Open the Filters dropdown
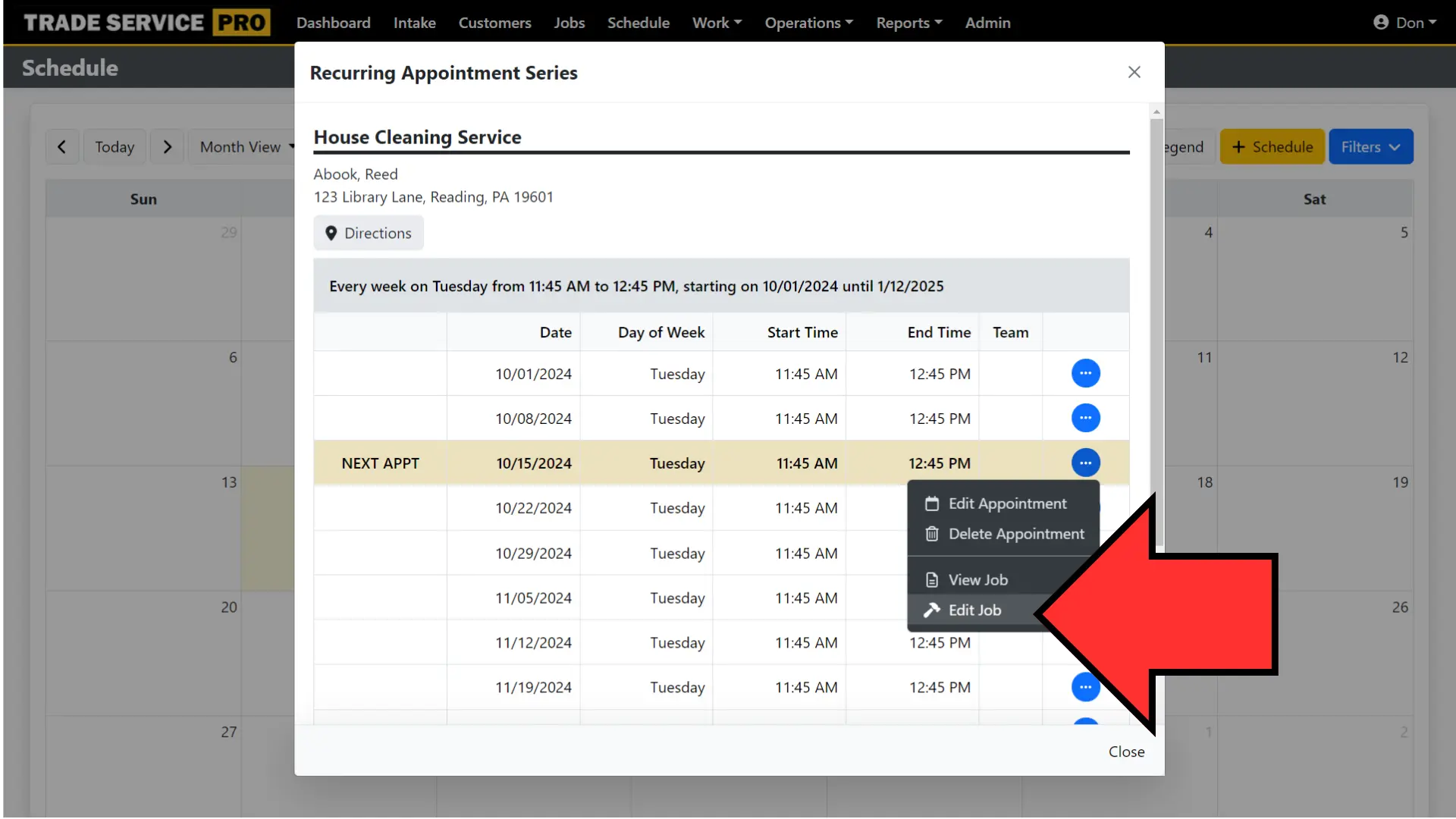Image resolution: width=1456 pixels, height=819 pixels. (x=1370, y=146)
